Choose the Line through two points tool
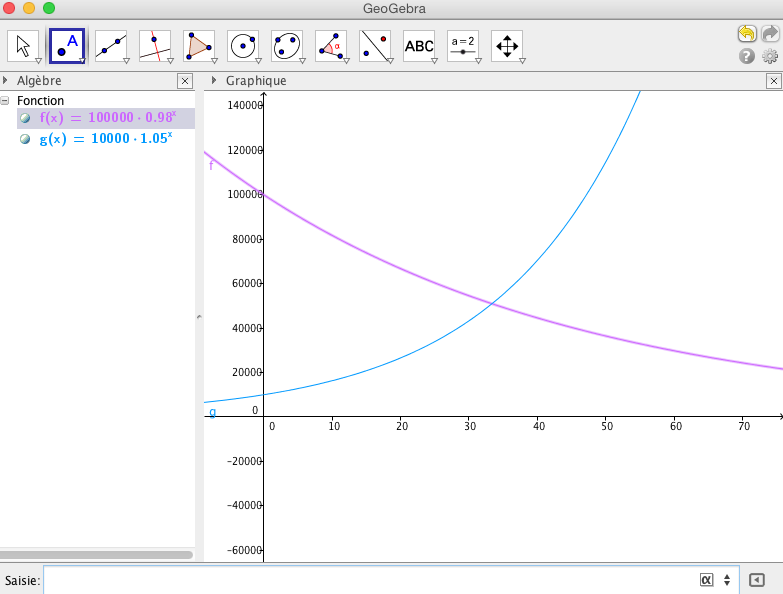Image resolution: width=783 pixels, height=594 pixels. [111, 45]
